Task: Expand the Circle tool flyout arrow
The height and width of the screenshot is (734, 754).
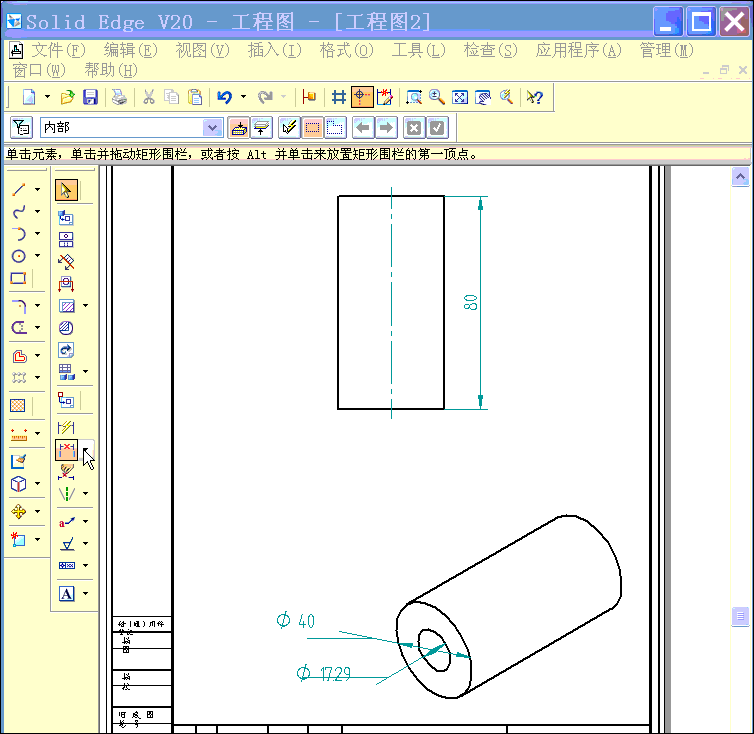Action: click(x=38, y=256)
